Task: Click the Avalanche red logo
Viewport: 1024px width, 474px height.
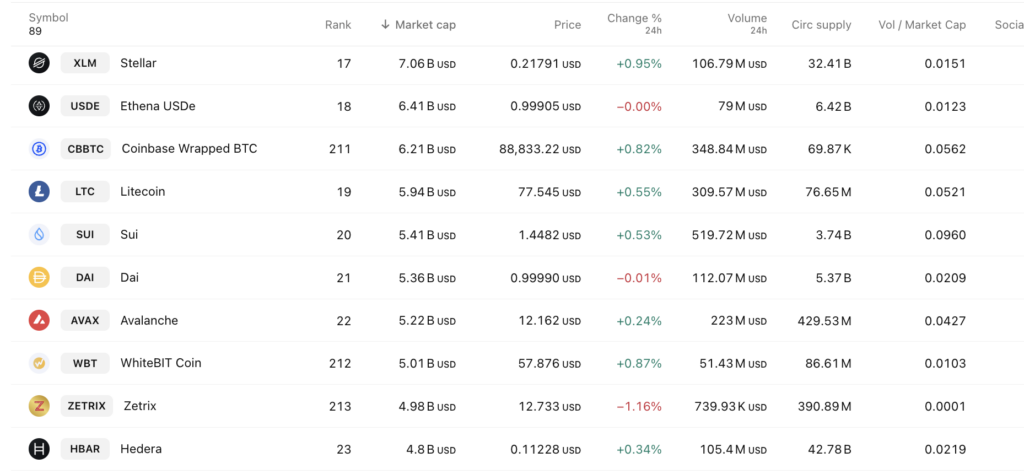Action: [39, 321]
